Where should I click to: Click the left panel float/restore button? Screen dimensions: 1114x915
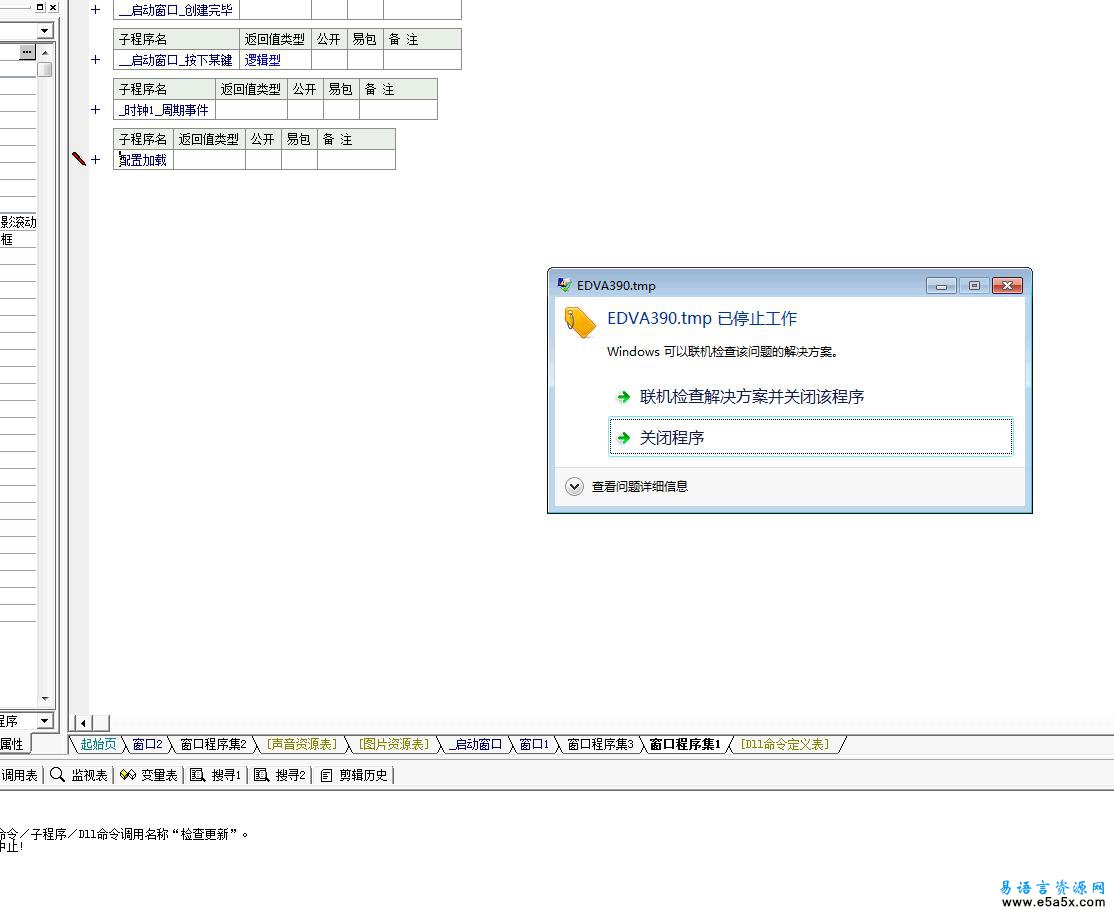(x=40, y=7)
